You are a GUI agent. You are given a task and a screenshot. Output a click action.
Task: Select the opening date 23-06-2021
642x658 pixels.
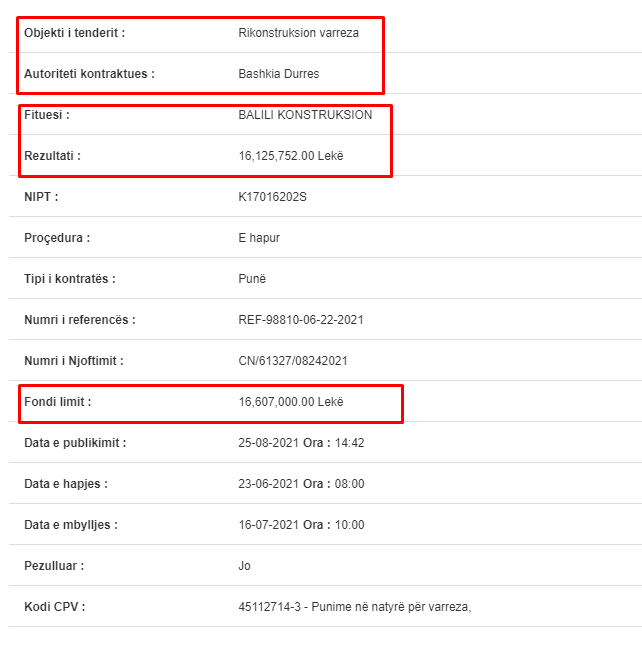click(269, 484)
